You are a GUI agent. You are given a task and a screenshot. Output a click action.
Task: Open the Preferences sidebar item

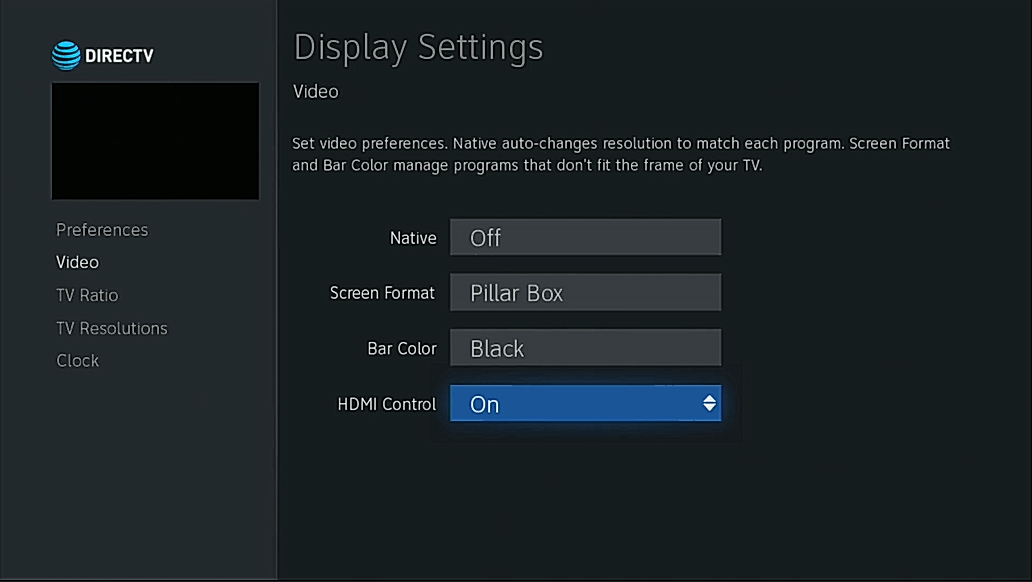(x=101, y=229)
